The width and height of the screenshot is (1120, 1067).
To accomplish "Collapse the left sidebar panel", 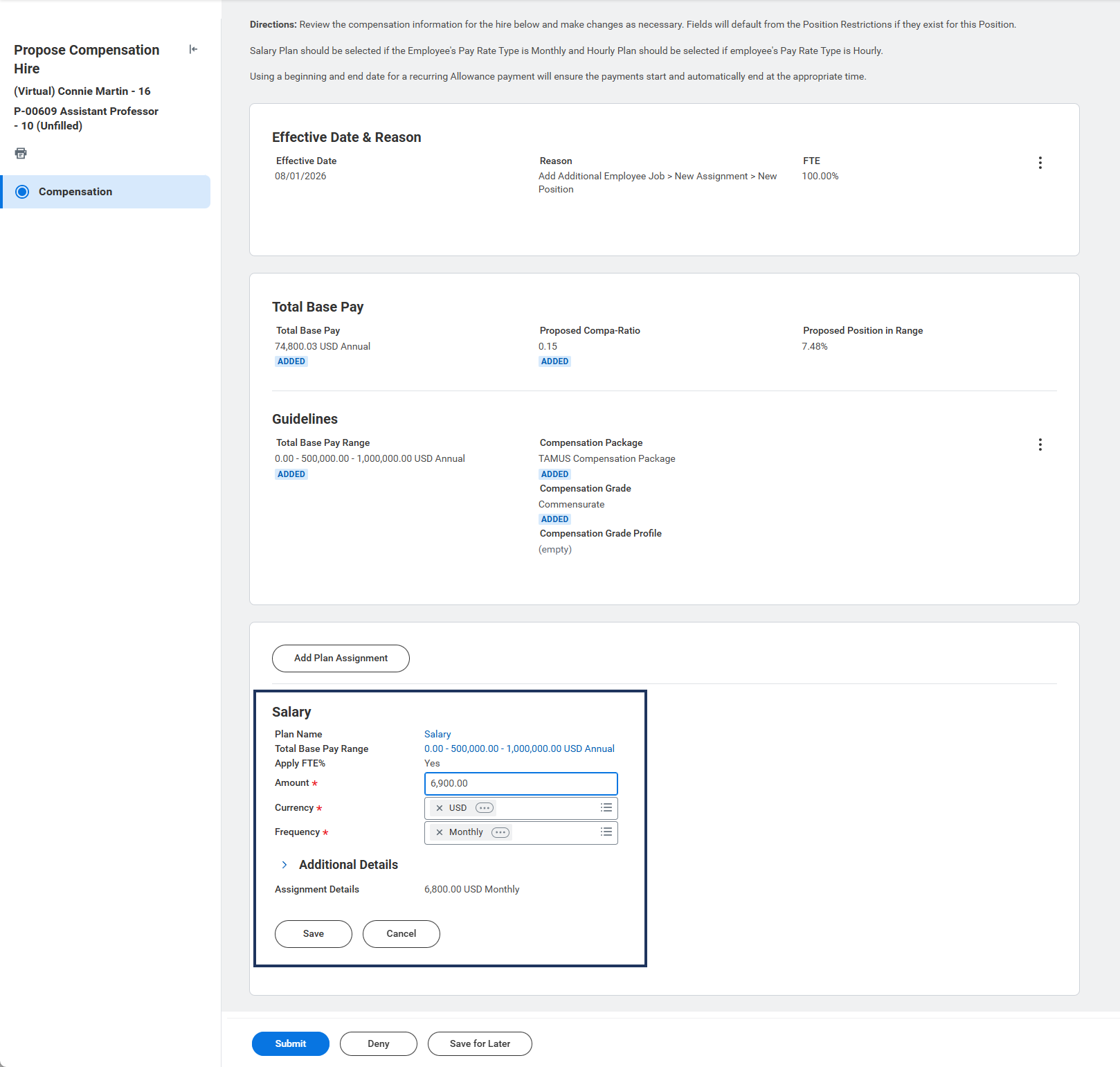I will (193, 49).
